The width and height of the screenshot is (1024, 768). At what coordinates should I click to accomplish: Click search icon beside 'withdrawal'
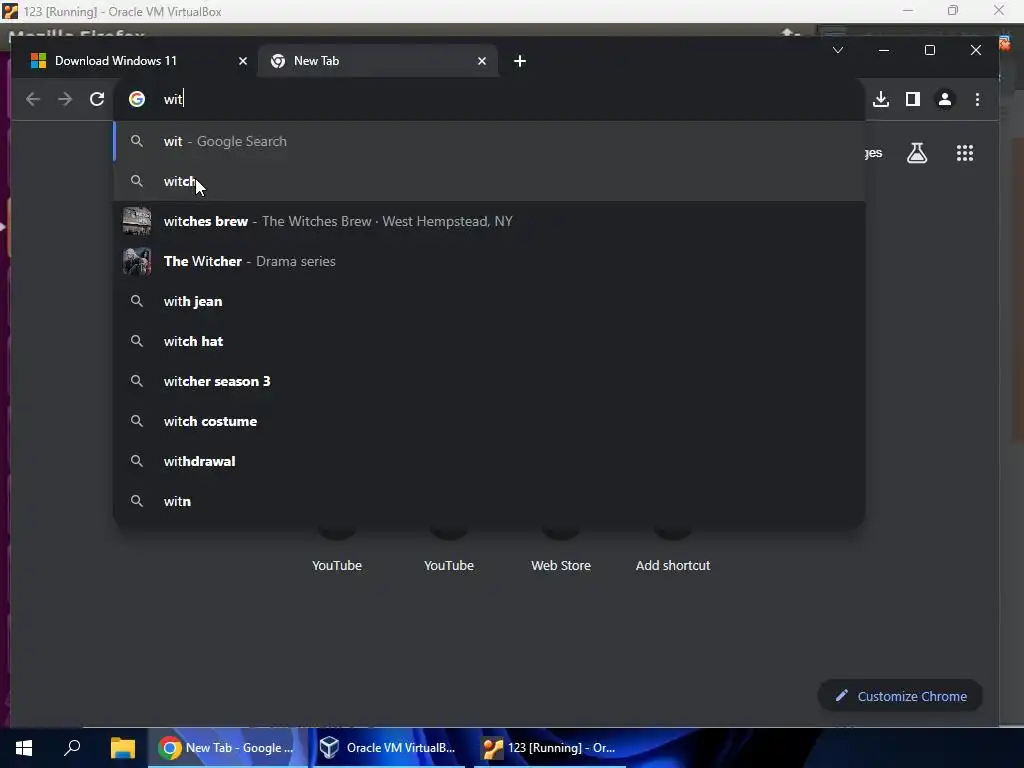pyautogui.click(x=136, y=461)
